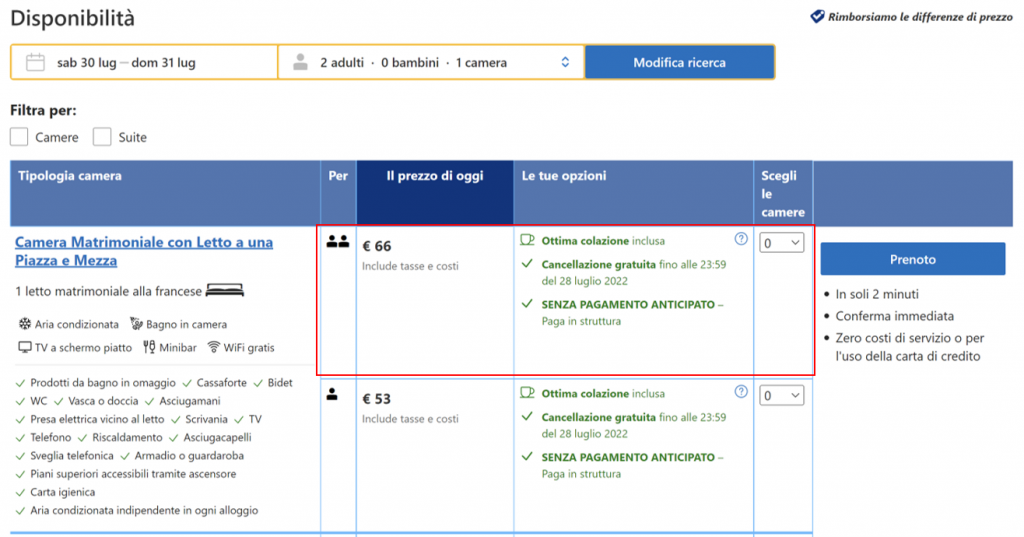Image resolution: width=1024 pixels, height=537 pixels.
Task: Click the help icon in the €53 options
Action: pos(741,392)
